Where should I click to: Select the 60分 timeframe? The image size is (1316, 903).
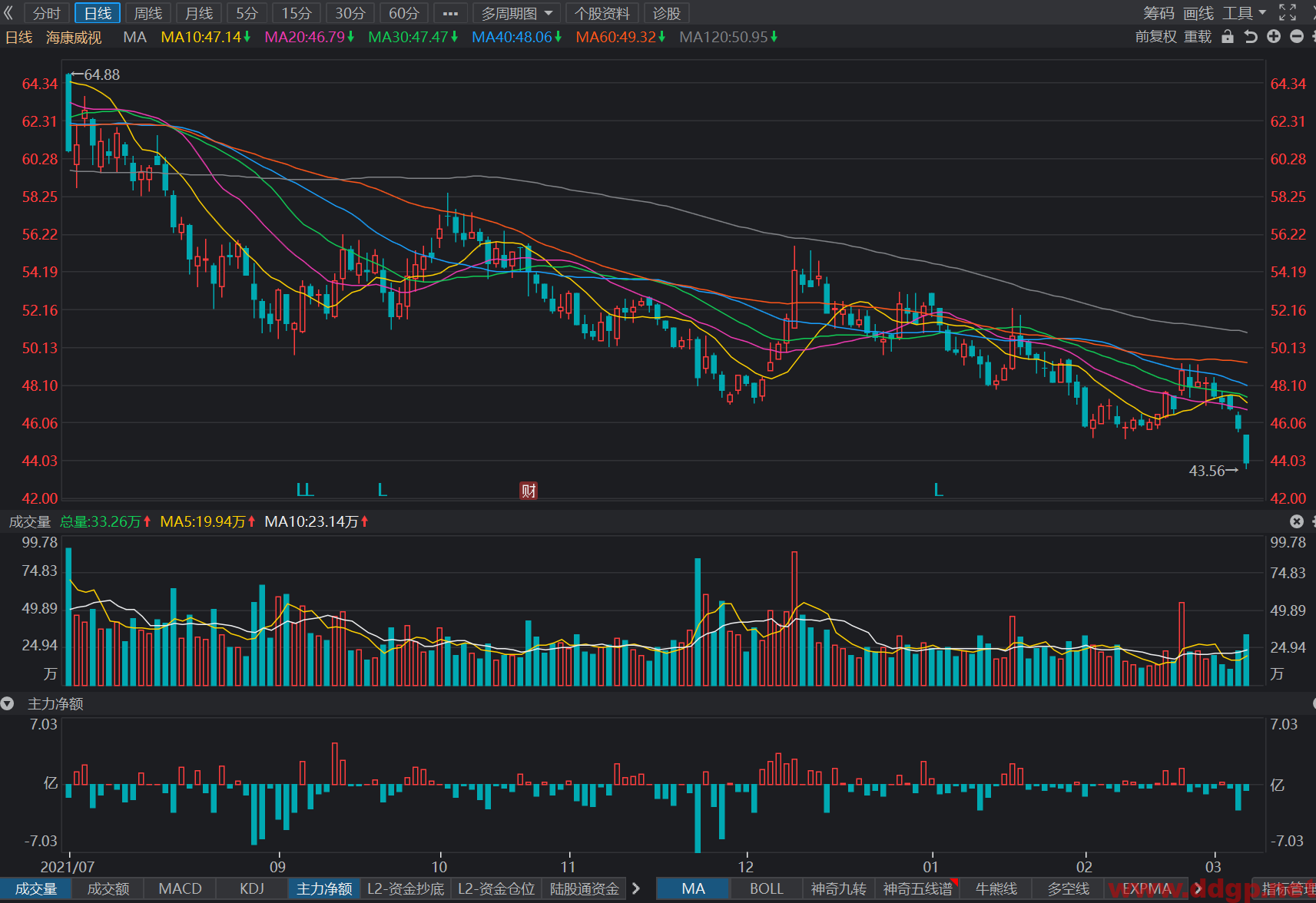pos(403,13)
